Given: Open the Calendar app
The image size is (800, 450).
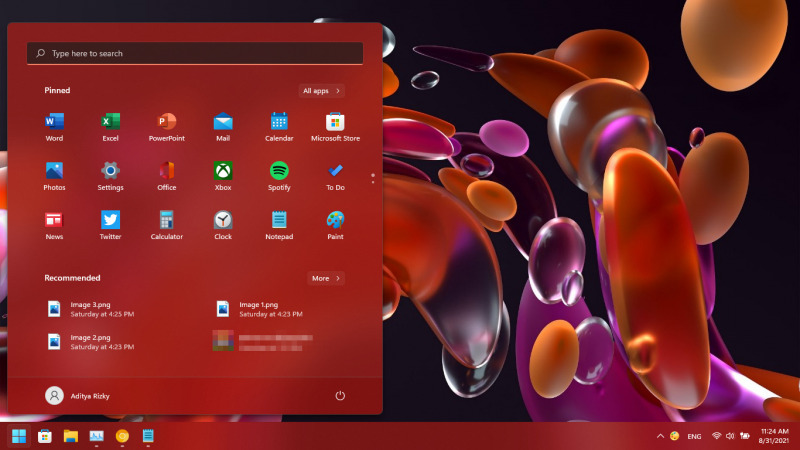Looking at the screenshot, I should (x=279, y=127).
